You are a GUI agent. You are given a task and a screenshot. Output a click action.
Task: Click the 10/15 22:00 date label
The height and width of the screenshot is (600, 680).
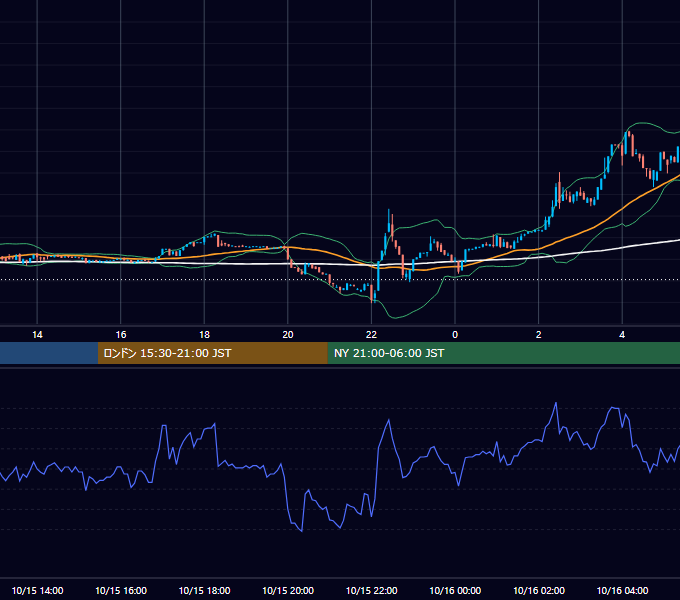(x=371, y=590)
